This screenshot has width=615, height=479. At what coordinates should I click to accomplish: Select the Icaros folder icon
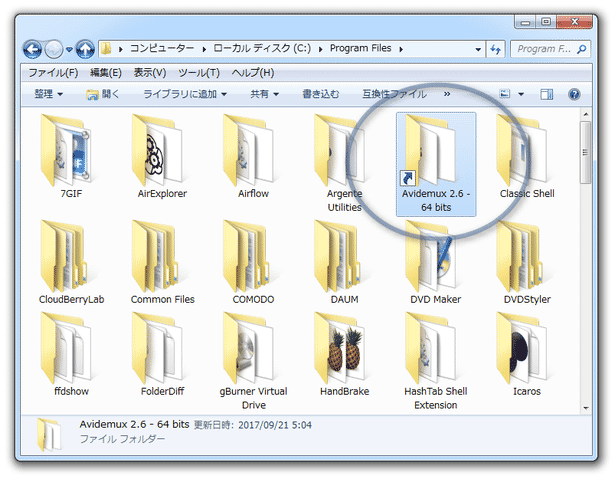[522, 348]
